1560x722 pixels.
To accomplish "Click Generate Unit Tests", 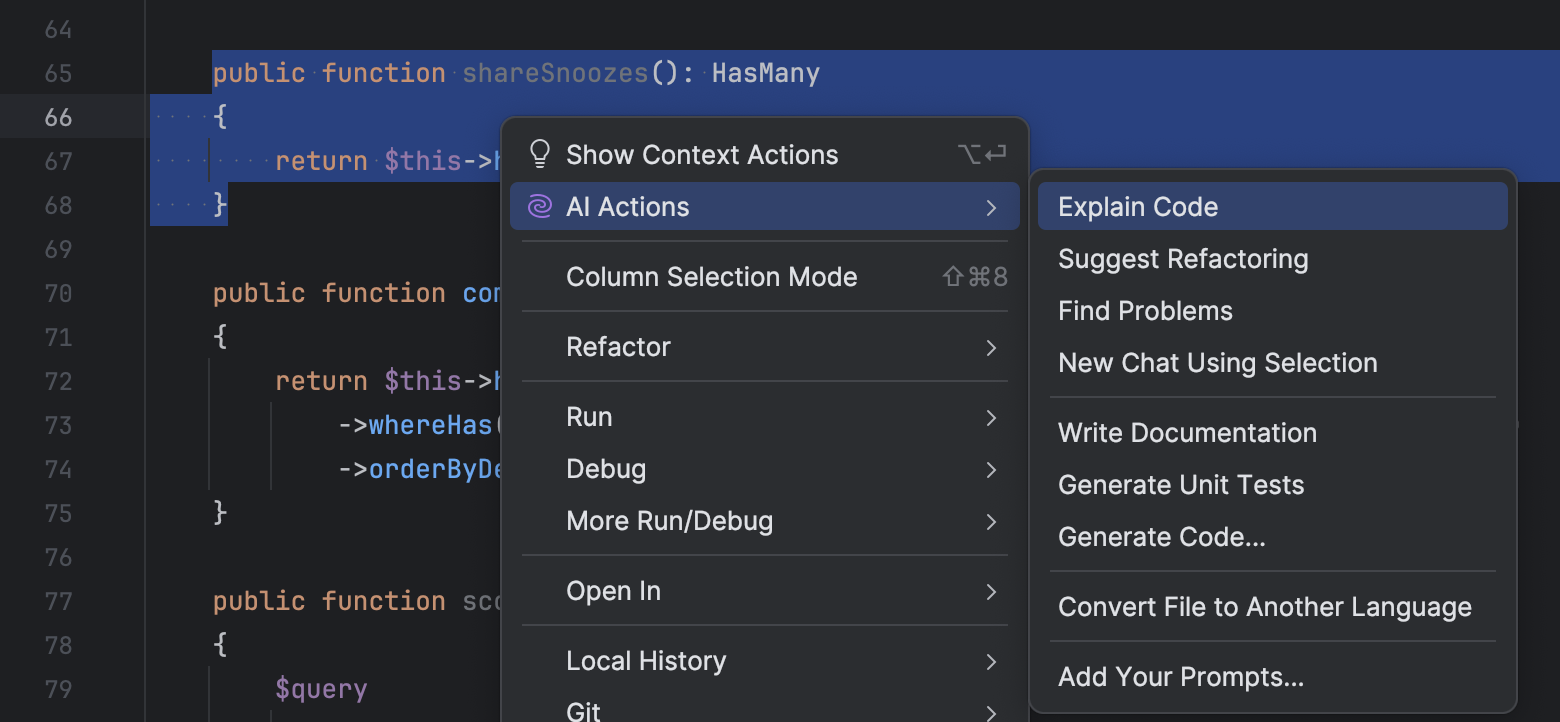I will (x=1181, y=485).
